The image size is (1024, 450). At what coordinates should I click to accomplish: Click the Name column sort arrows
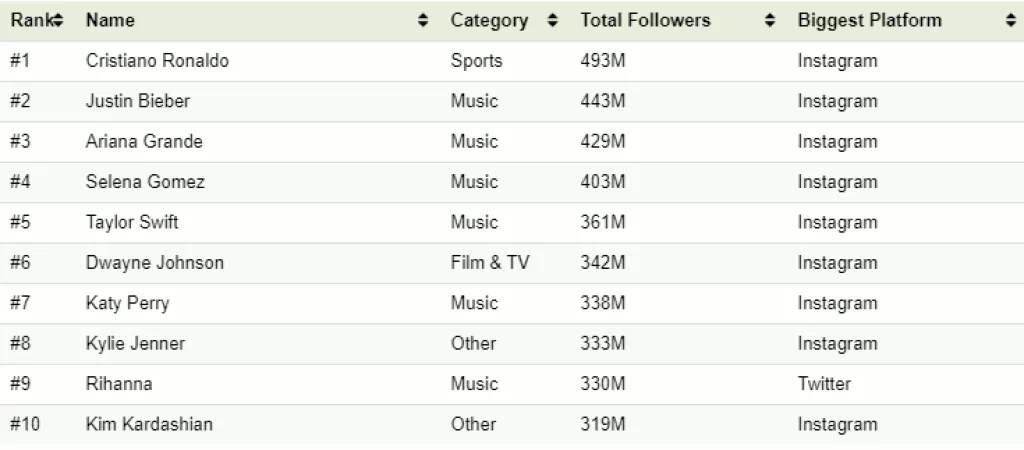click(x=423, y=21)
